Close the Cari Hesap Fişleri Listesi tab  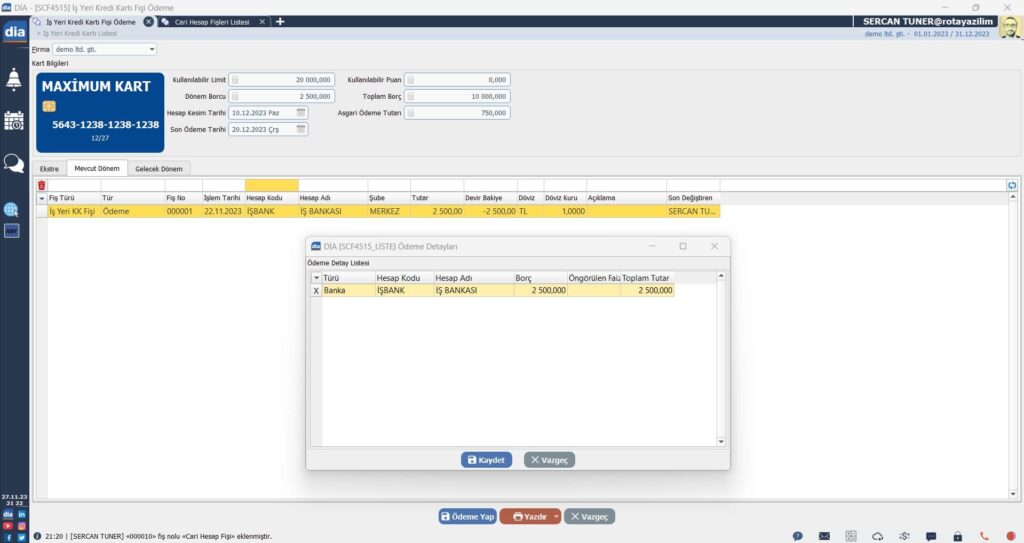[x=262, y=22]
